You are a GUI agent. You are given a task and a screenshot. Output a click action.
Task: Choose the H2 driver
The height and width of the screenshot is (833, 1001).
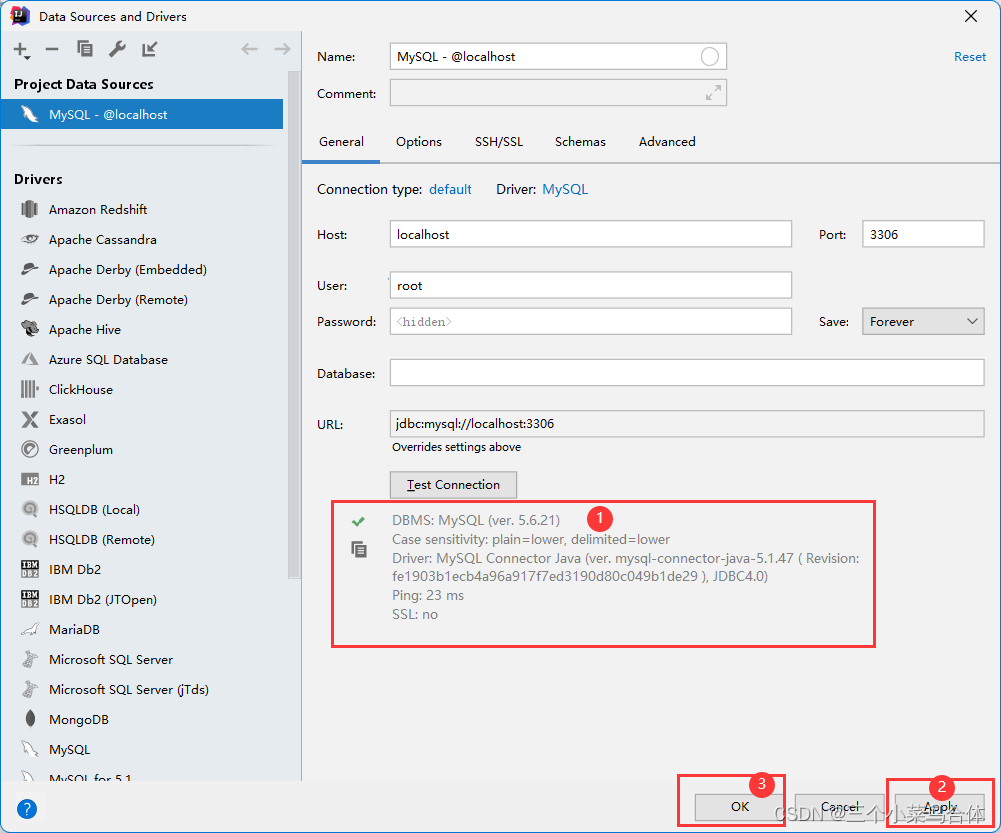coord(57,479)
